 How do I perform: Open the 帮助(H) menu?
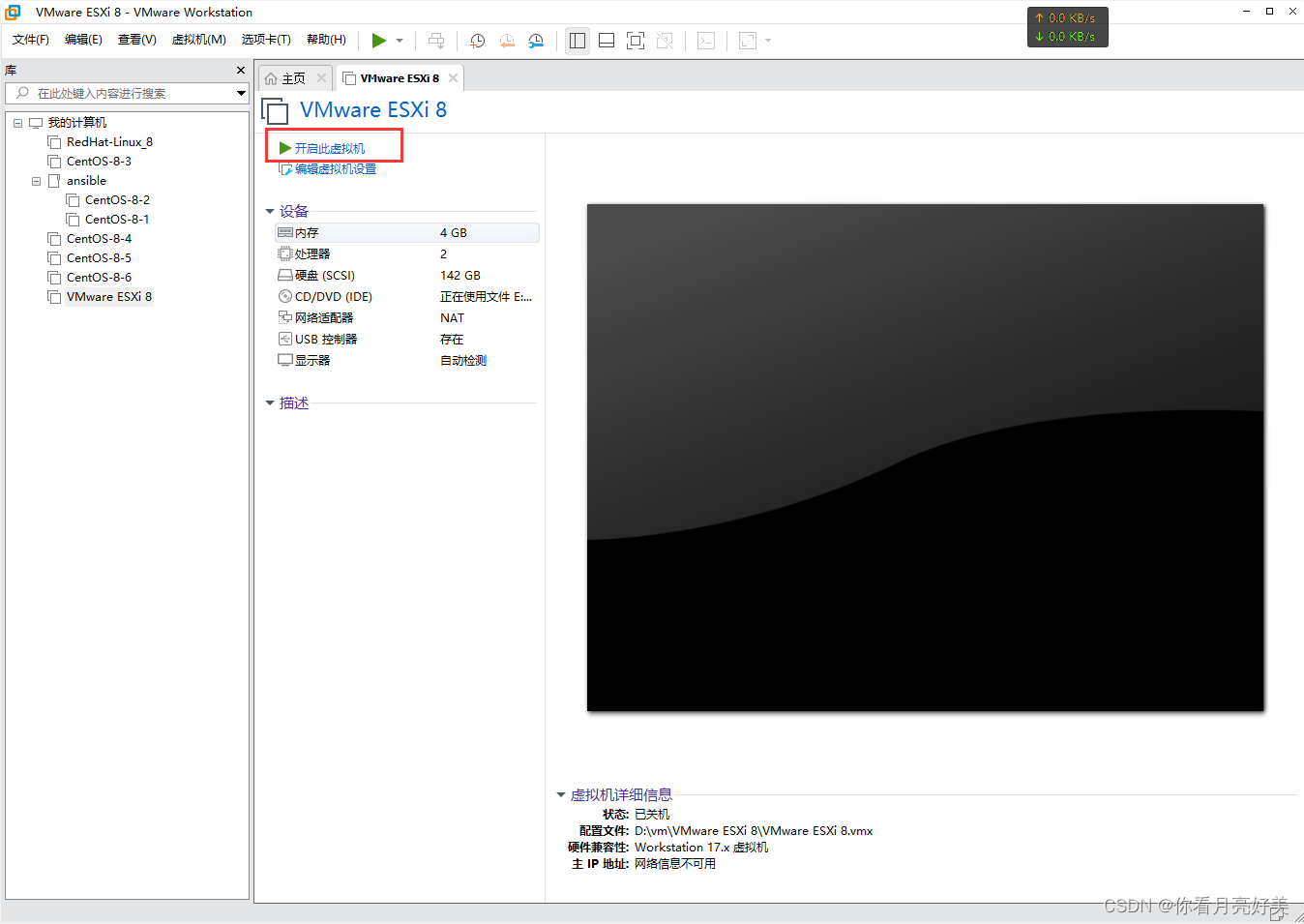(326, 40)
